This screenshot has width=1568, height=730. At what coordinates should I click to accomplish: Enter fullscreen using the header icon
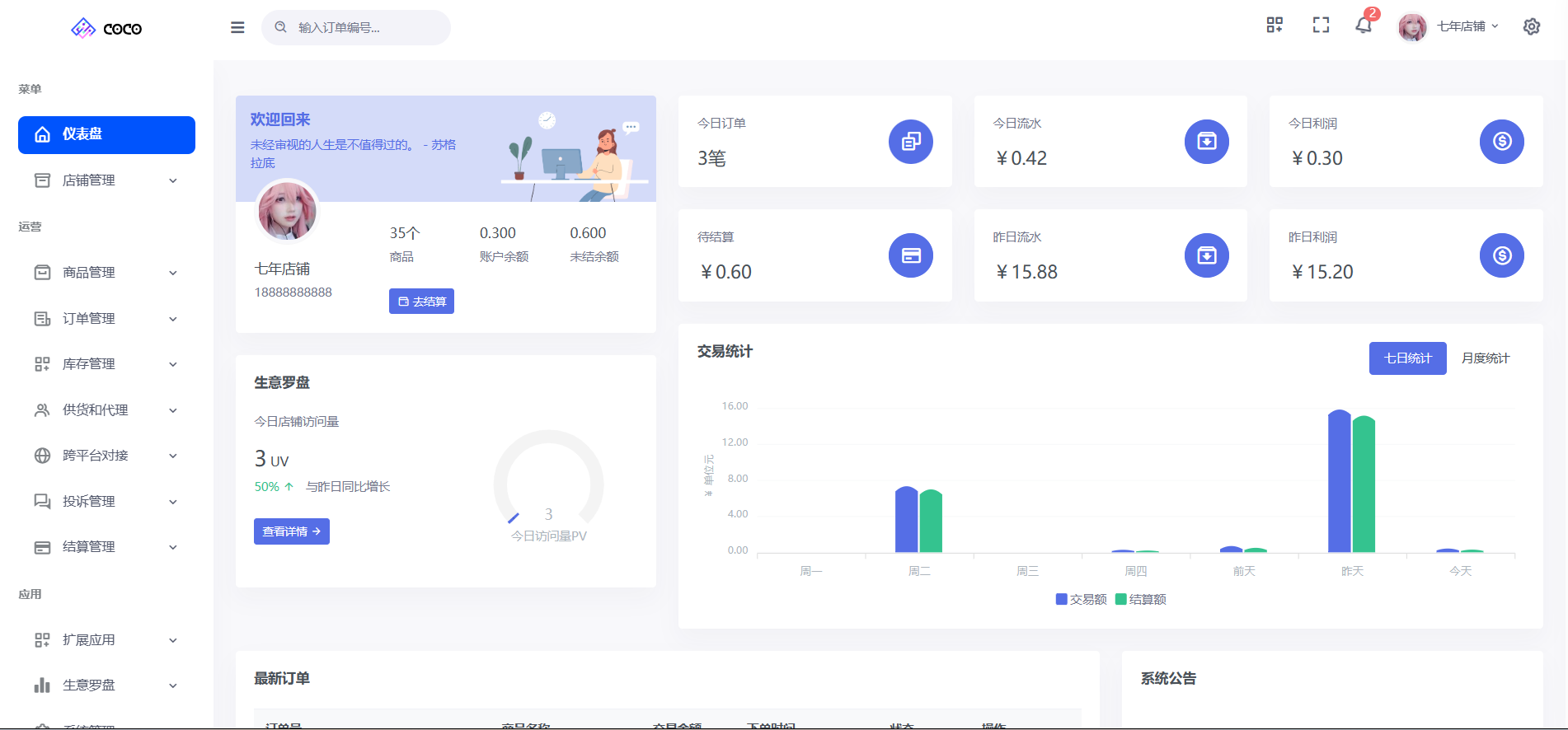pos(1321,26)
